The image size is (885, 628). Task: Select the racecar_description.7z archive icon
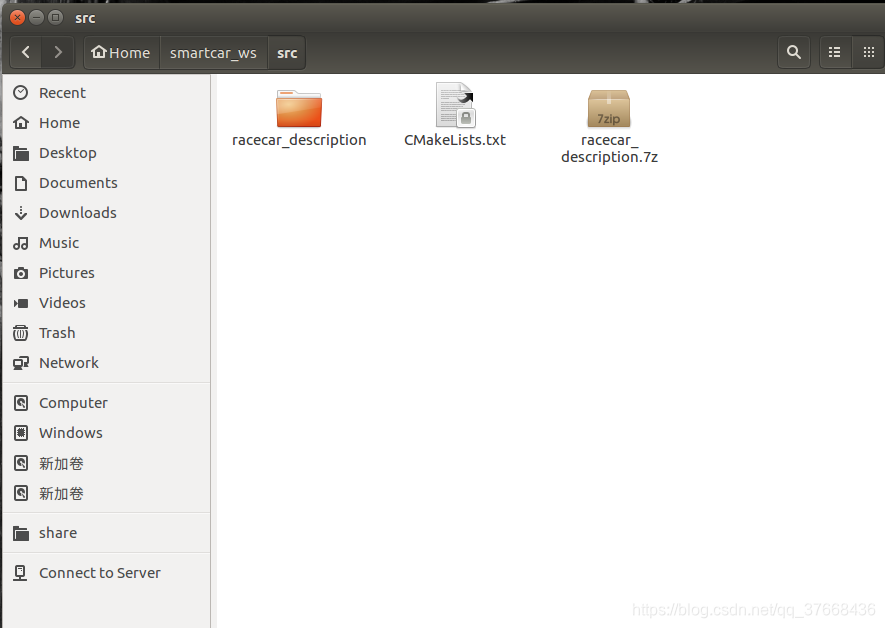pos(608,108)
